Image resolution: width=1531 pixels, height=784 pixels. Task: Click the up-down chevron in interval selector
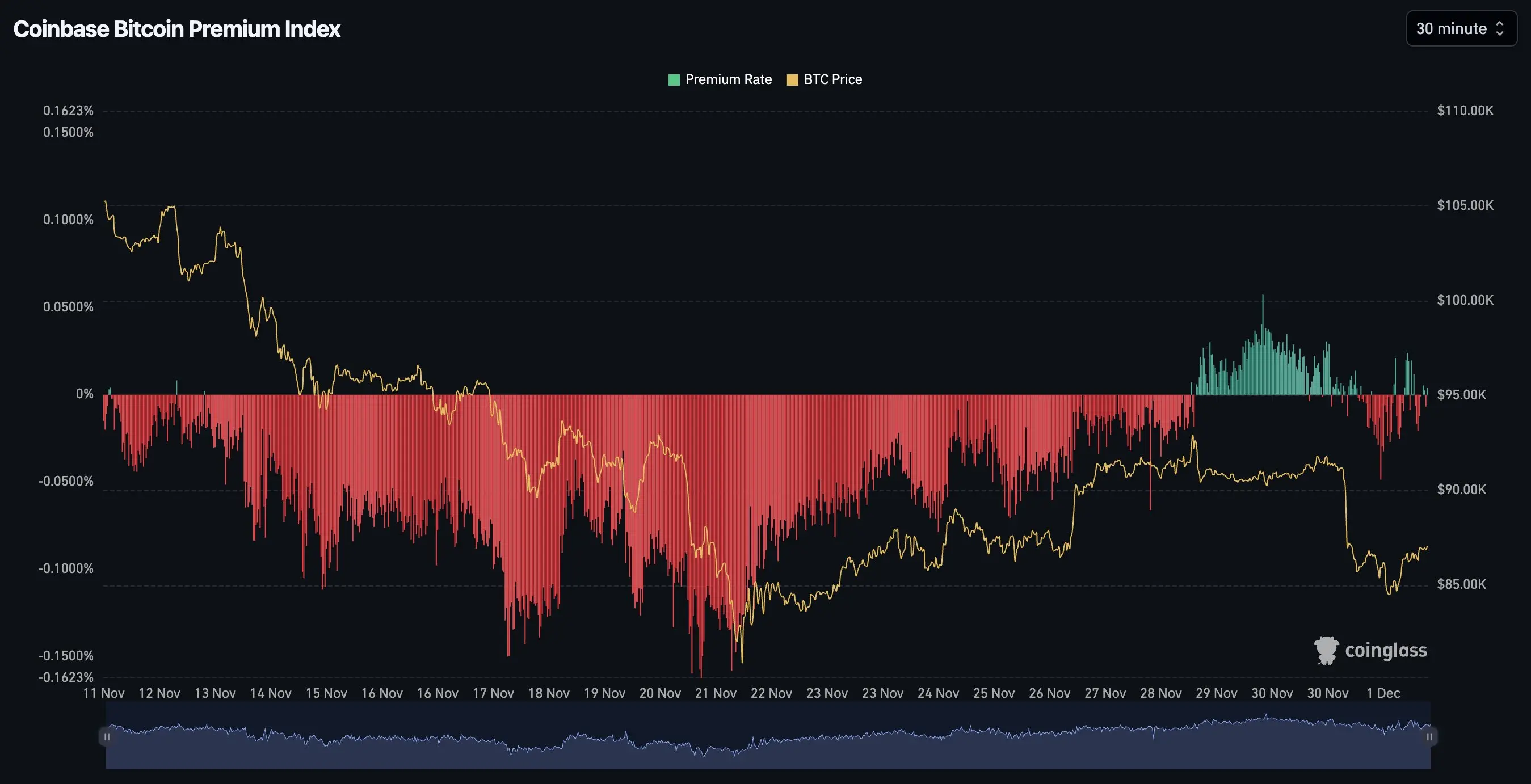tap(1499, 28)
